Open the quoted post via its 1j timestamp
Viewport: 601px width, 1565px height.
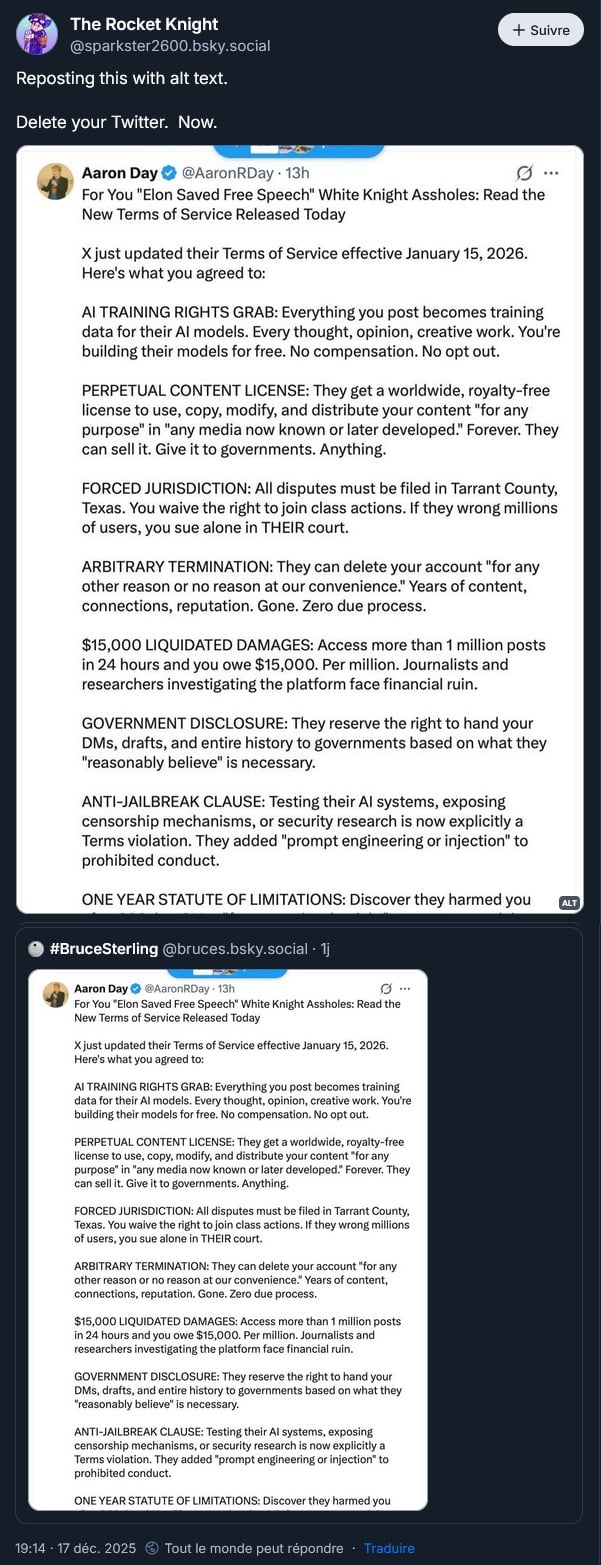325,949
